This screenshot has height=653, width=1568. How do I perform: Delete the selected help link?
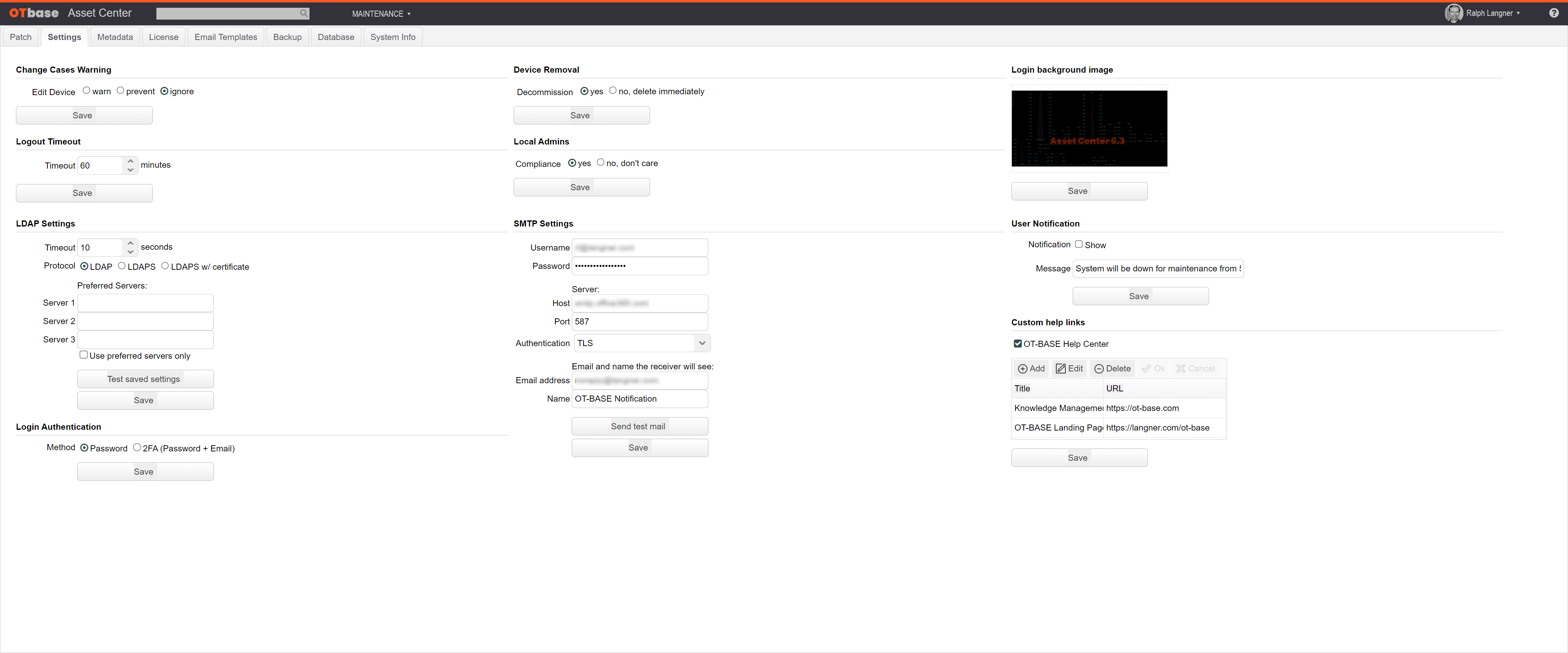click(1112, 368)
